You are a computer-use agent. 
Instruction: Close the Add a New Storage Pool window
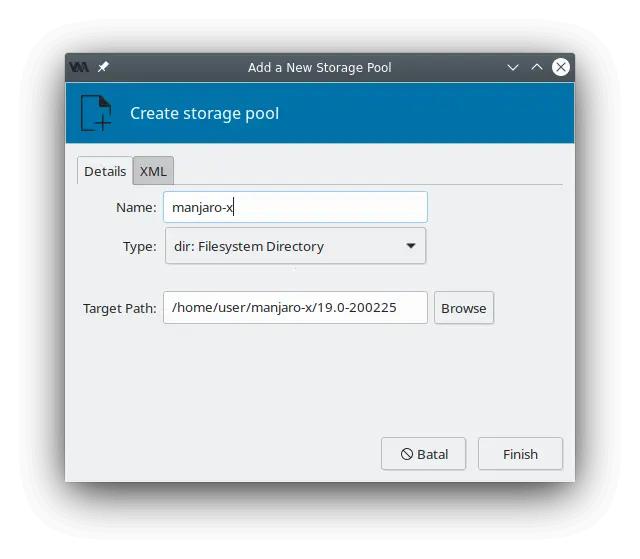click(561, 67)
